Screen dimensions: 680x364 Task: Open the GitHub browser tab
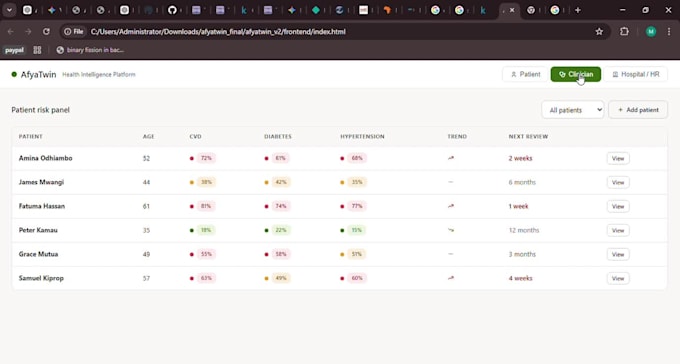point(172,10)
